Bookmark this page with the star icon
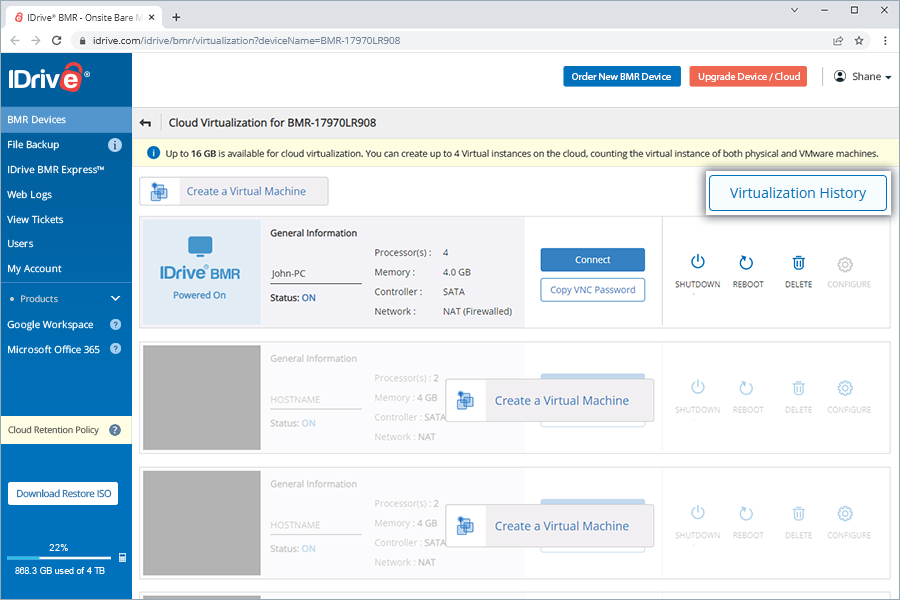The width and height of the screenshot is (900, 600). 859,41
